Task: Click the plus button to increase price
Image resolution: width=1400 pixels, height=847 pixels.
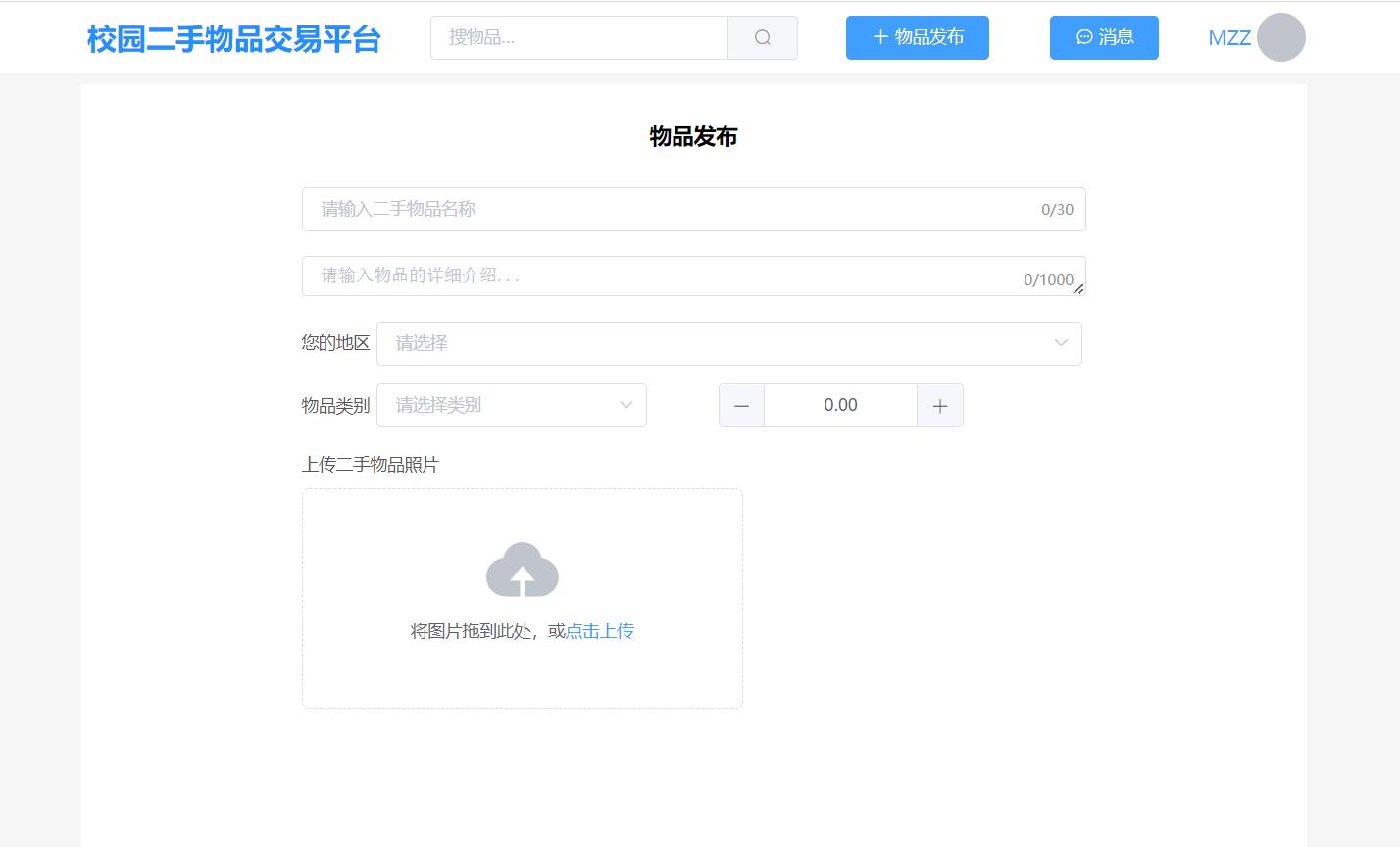Action: click(940, 406)
